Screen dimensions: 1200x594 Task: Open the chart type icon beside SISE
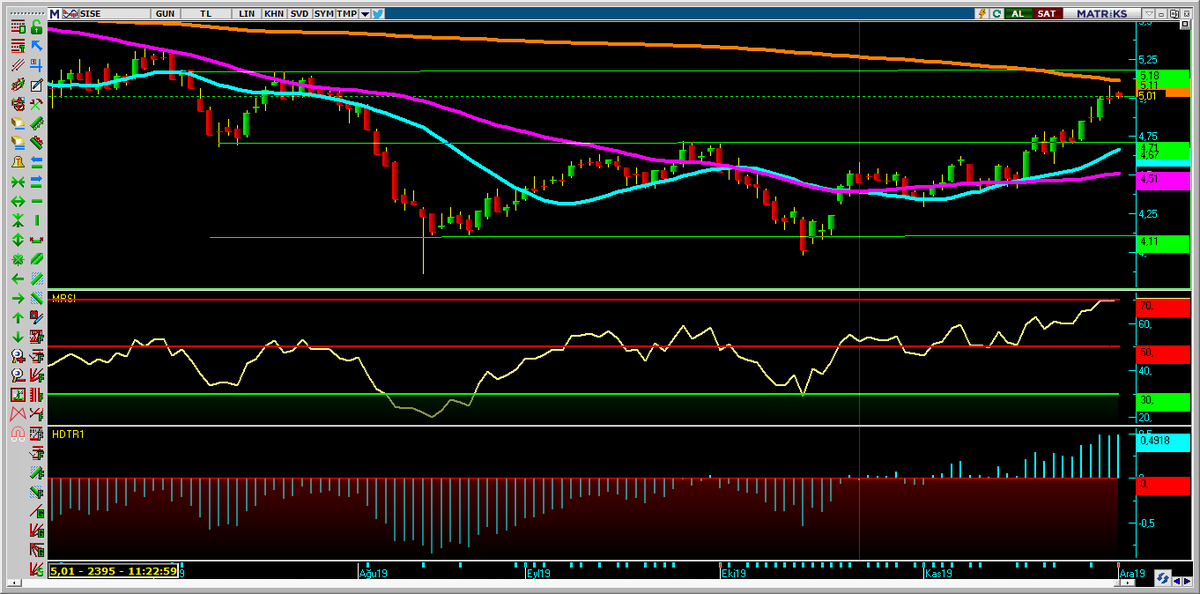coord(69,14)
